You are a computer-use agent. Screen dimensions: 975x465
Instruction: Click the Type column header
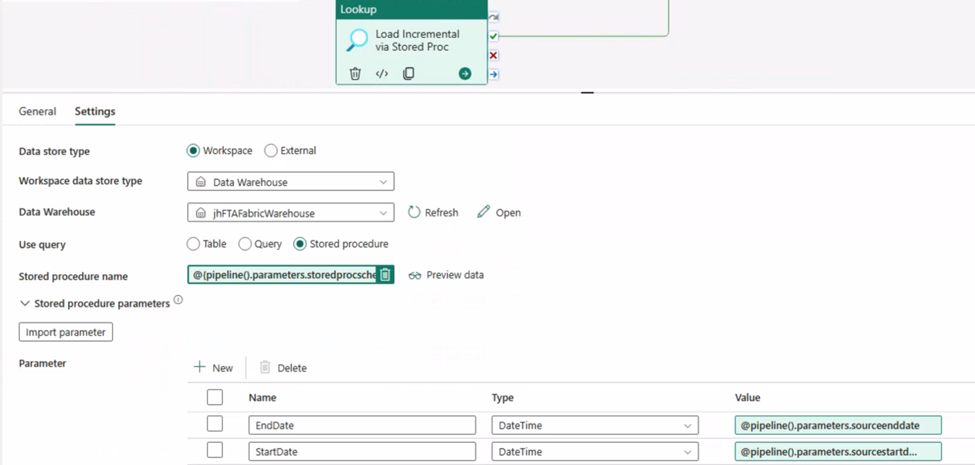click(x=503, y=397)
